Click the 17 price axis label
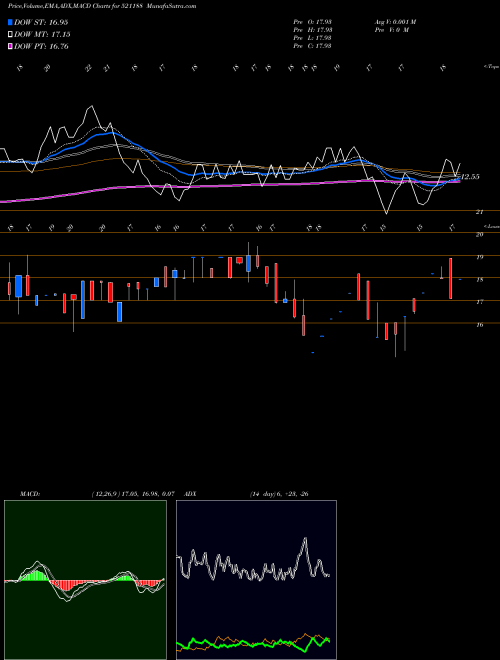This screenshot has width=500, height=660. click(479, 302)
